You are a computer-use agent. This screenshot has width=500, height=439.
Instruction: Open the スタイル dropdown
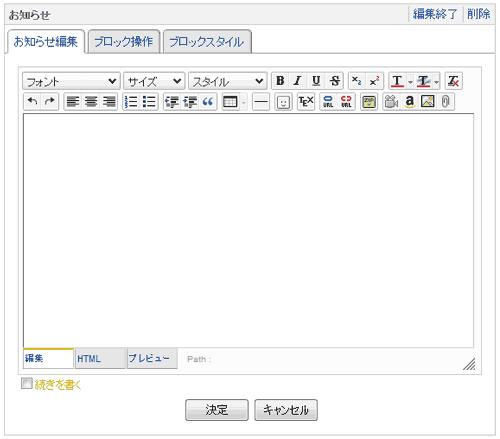[228, 81]
